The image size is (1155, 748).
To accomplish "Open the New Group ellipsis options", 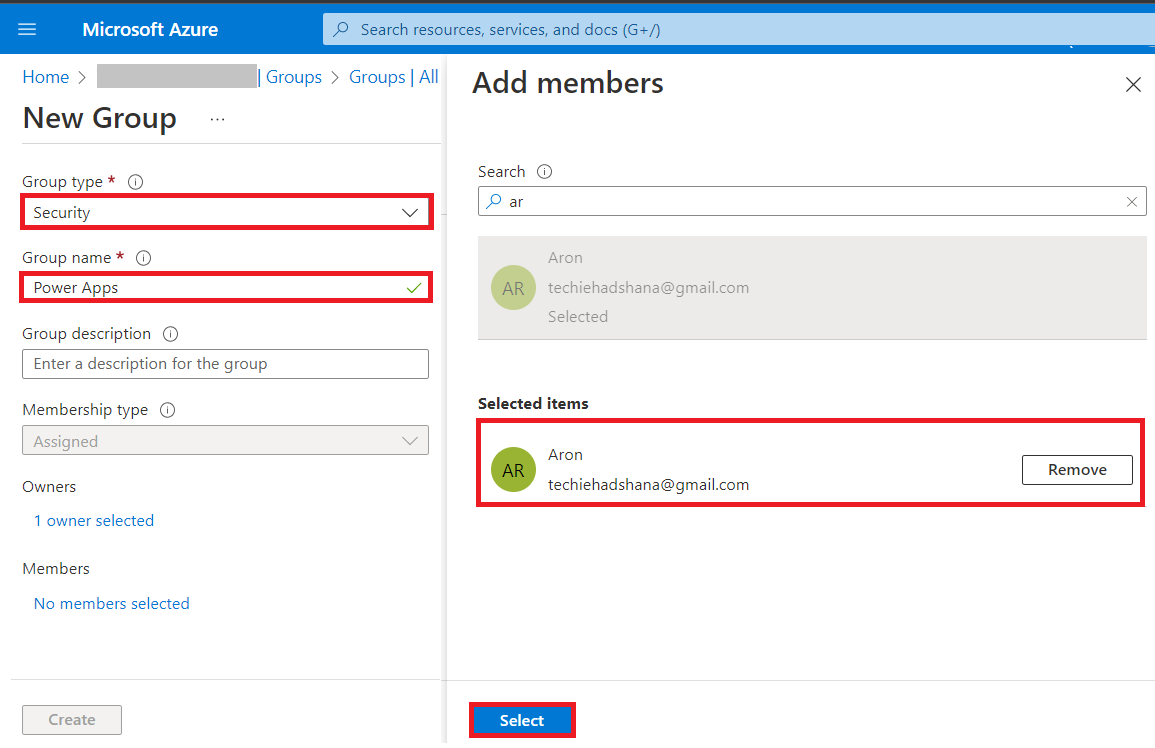I will [217, 120].
